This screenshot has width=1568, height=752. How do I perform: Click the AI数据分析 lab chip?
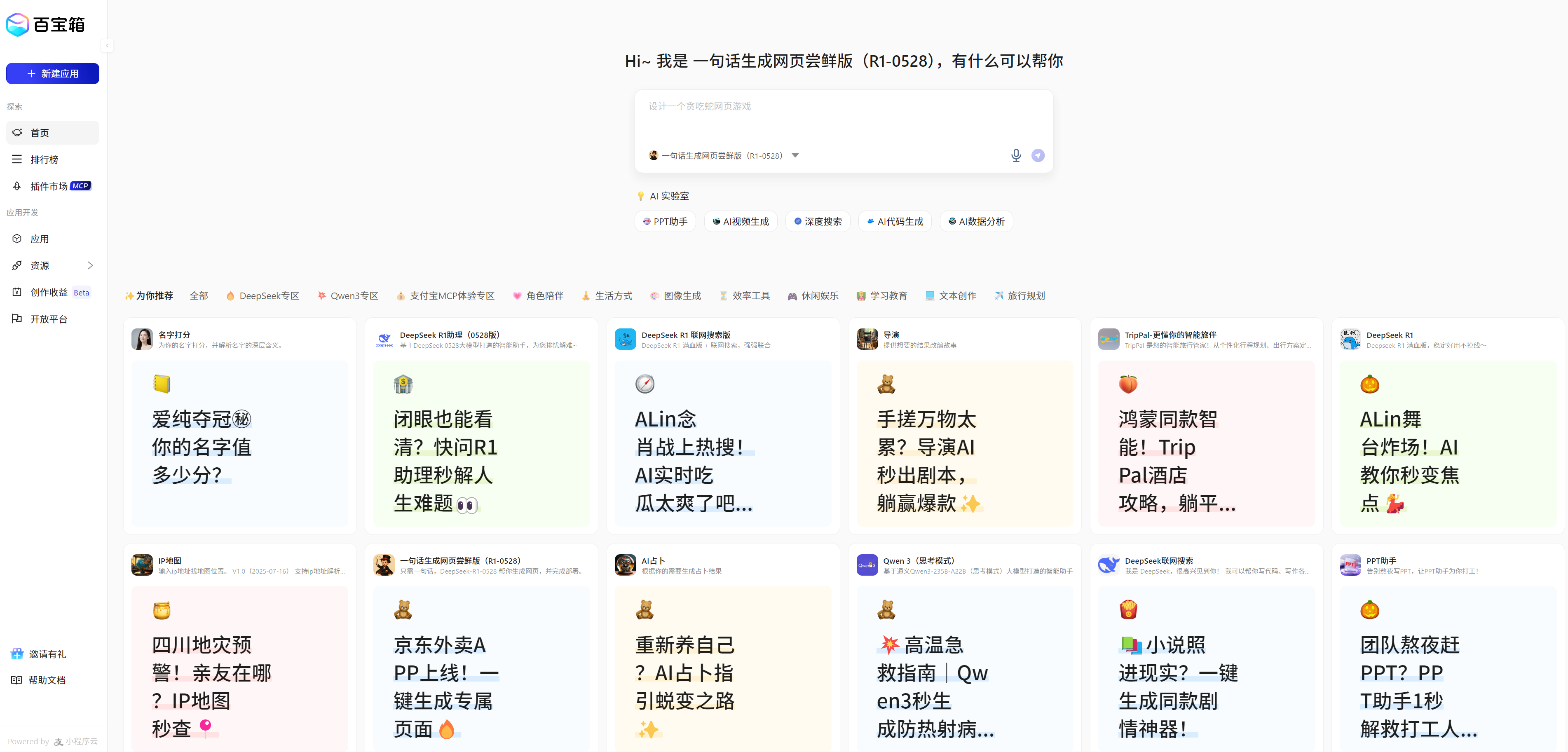point(976,221)
